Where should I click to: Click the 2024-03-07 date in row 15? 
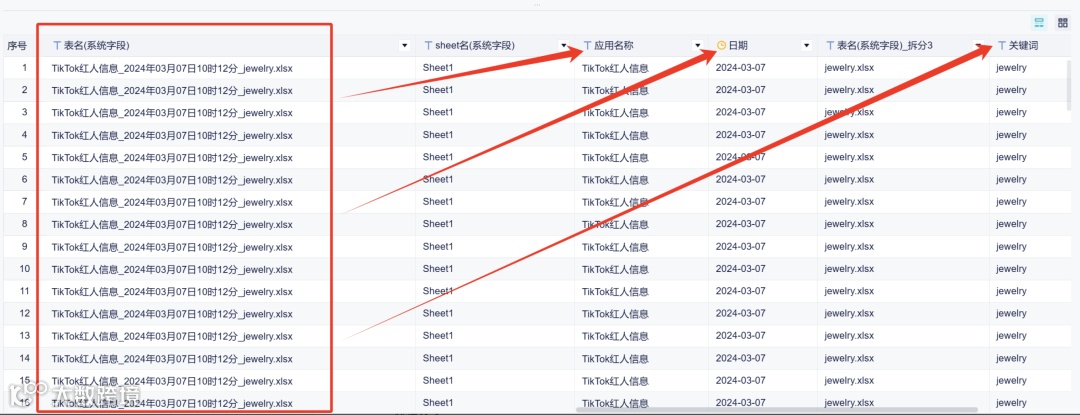pyautogui.click(x=740, y=381)
